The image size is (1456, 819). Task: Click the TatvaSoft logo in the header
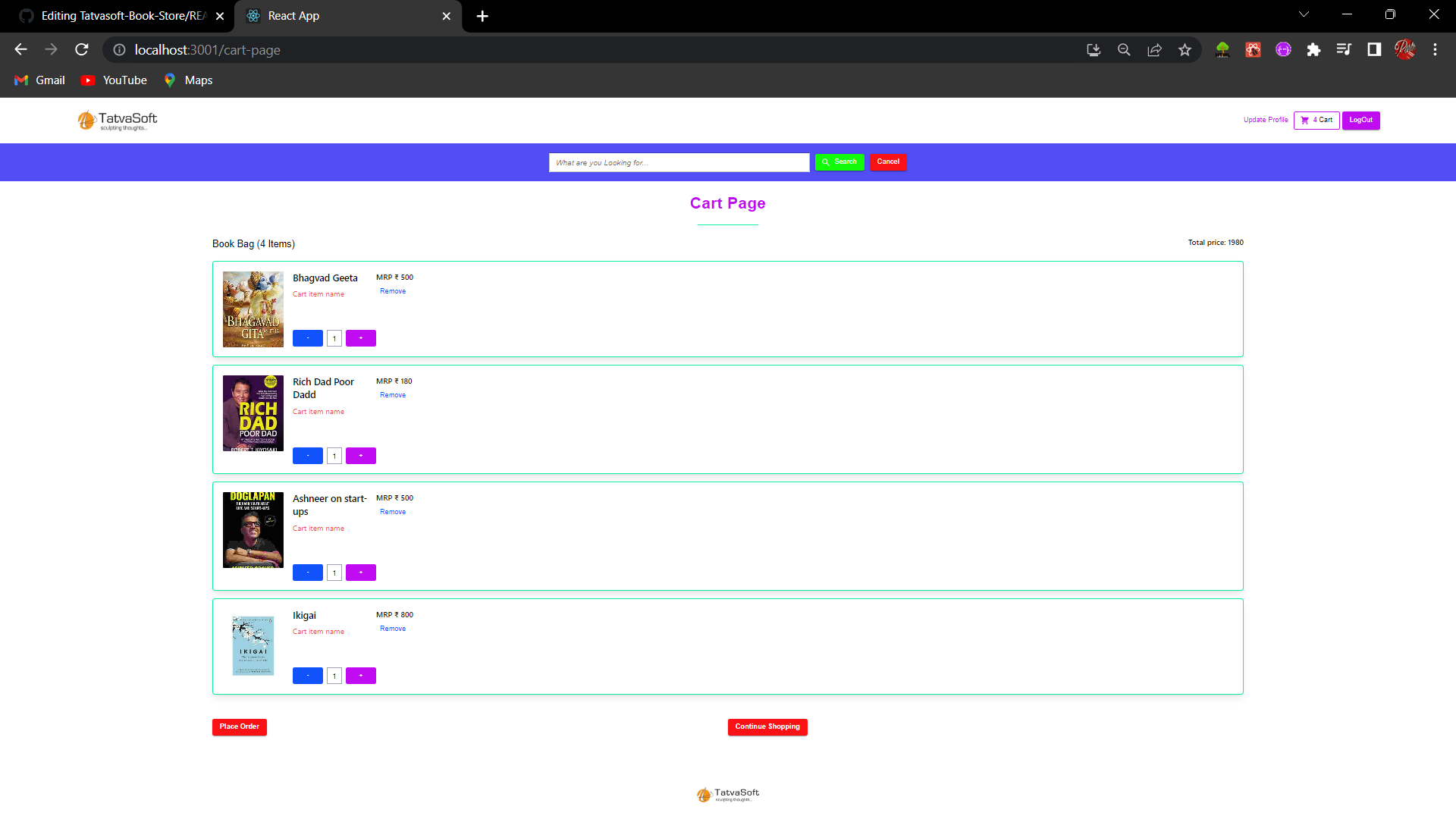[x=115, y=120]
